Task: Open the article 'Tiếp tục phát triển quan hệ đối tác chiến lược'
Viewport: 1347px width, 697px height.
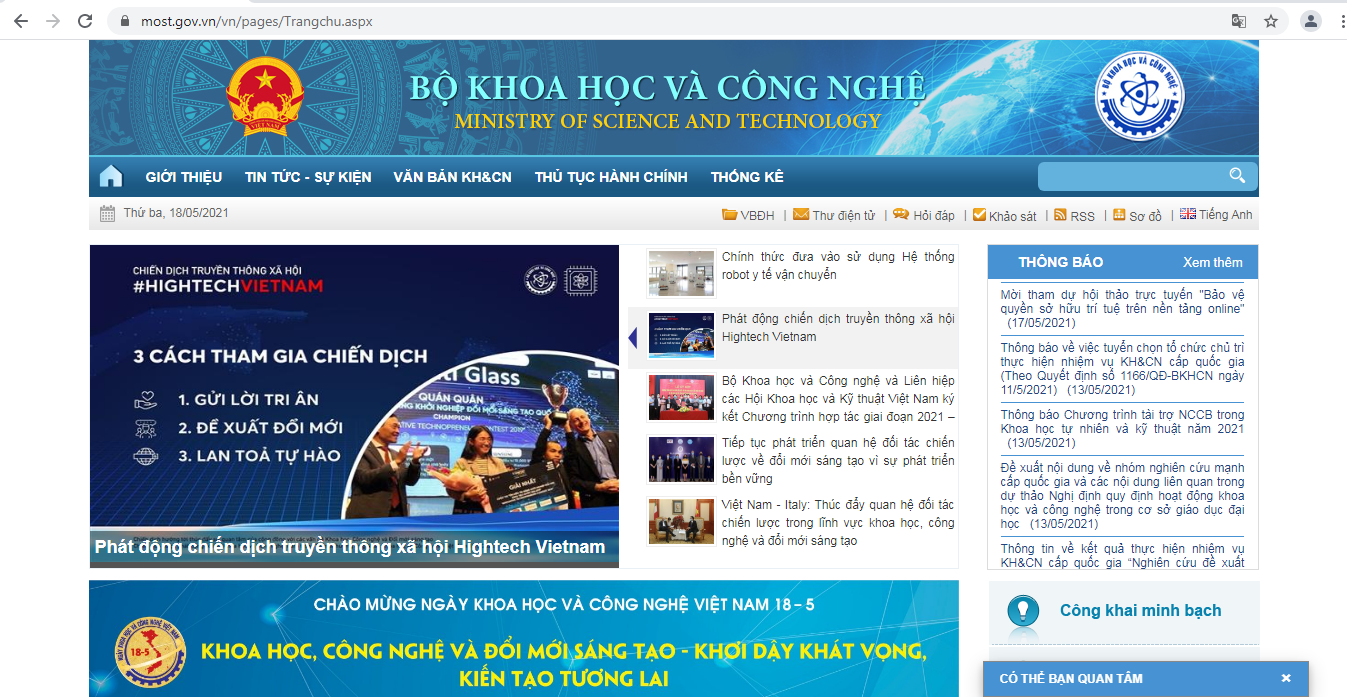Action: (838, 461)
